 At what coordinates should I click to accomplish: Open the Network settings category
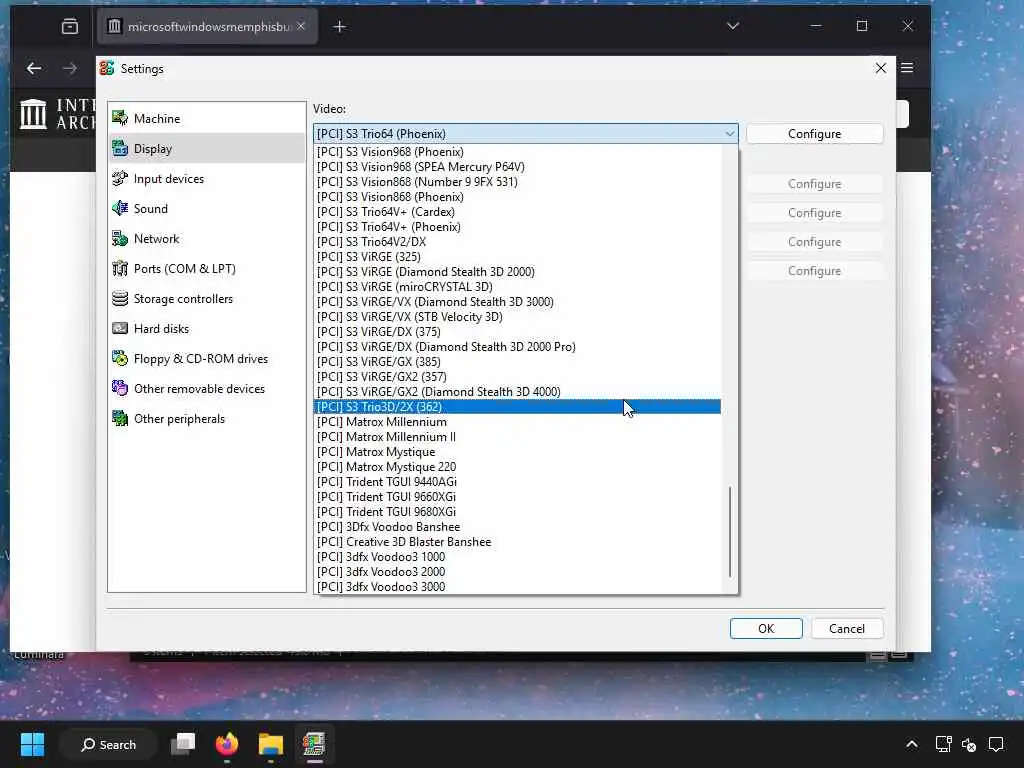tap(206, 238)
